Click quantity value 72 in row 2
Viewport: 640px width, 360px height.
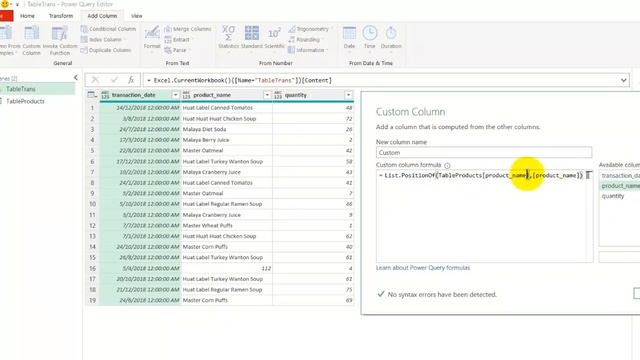pos(349,119)
